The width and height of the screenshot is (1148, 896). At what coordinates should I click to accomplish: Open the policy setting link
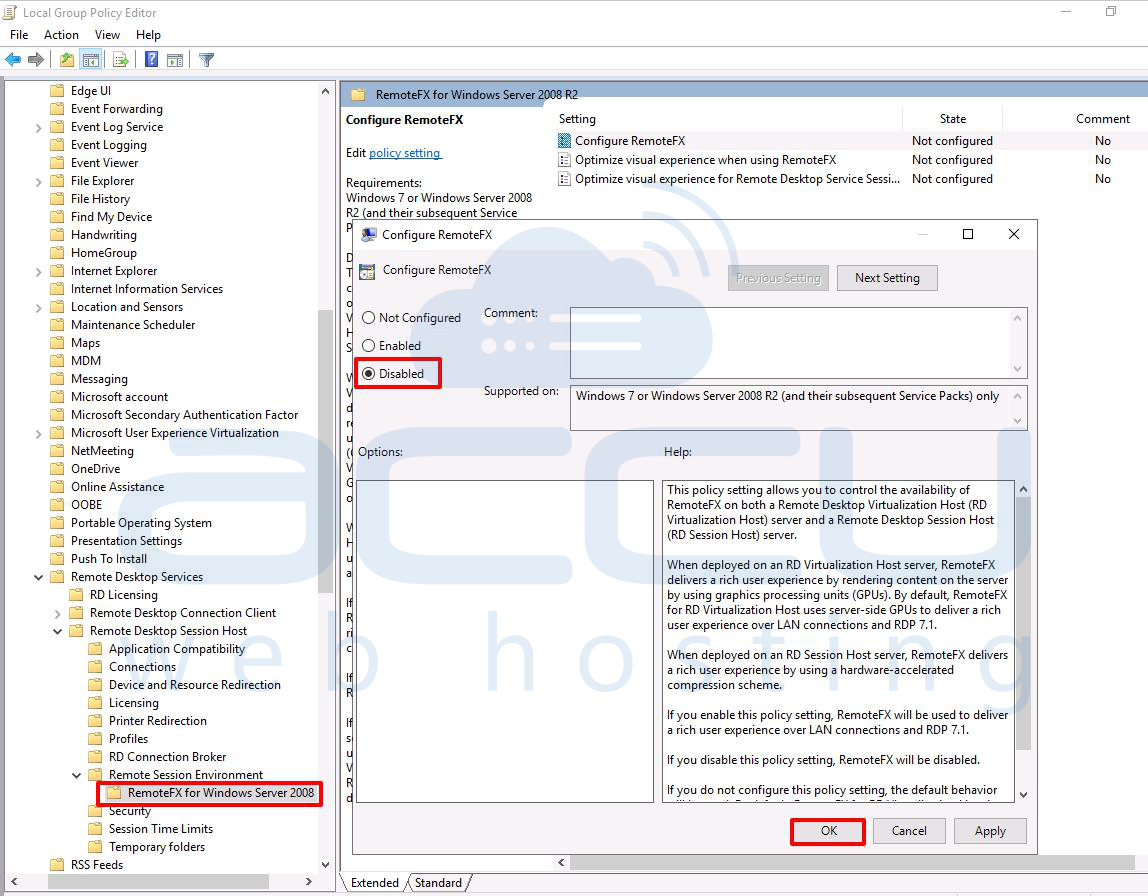[405, 153]
